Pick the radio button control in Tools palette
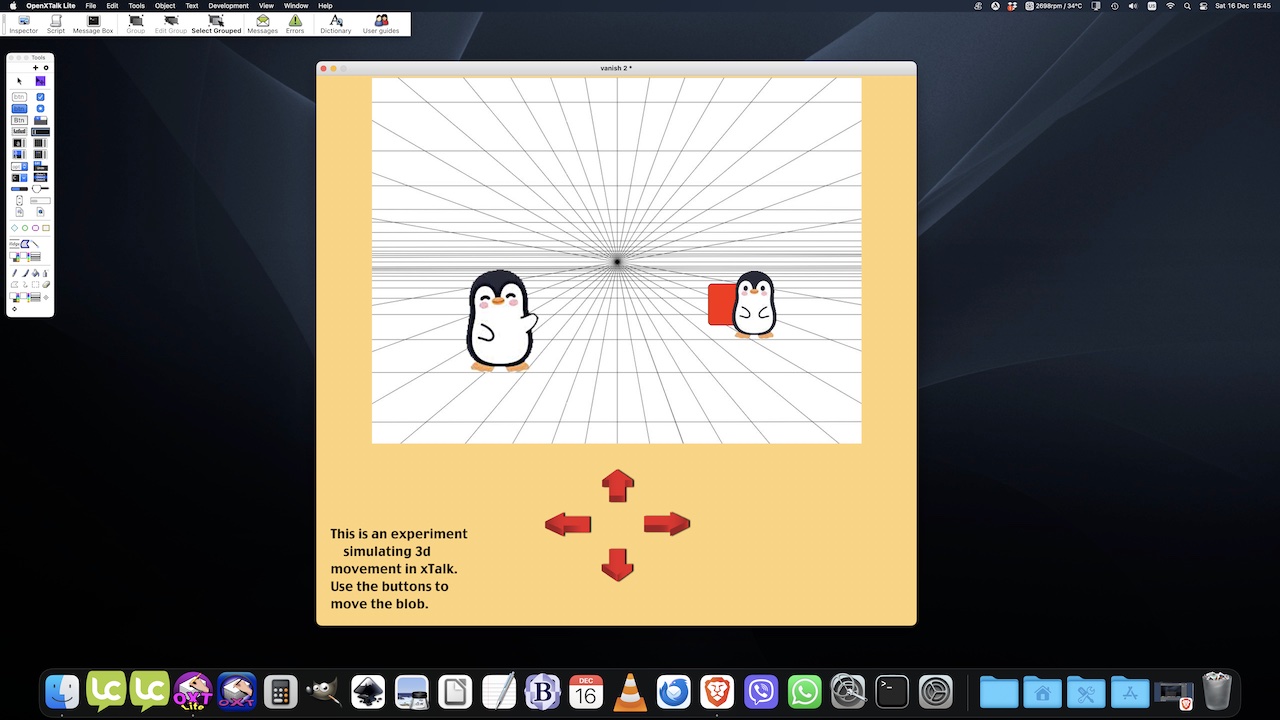 (x=40, y=108)
